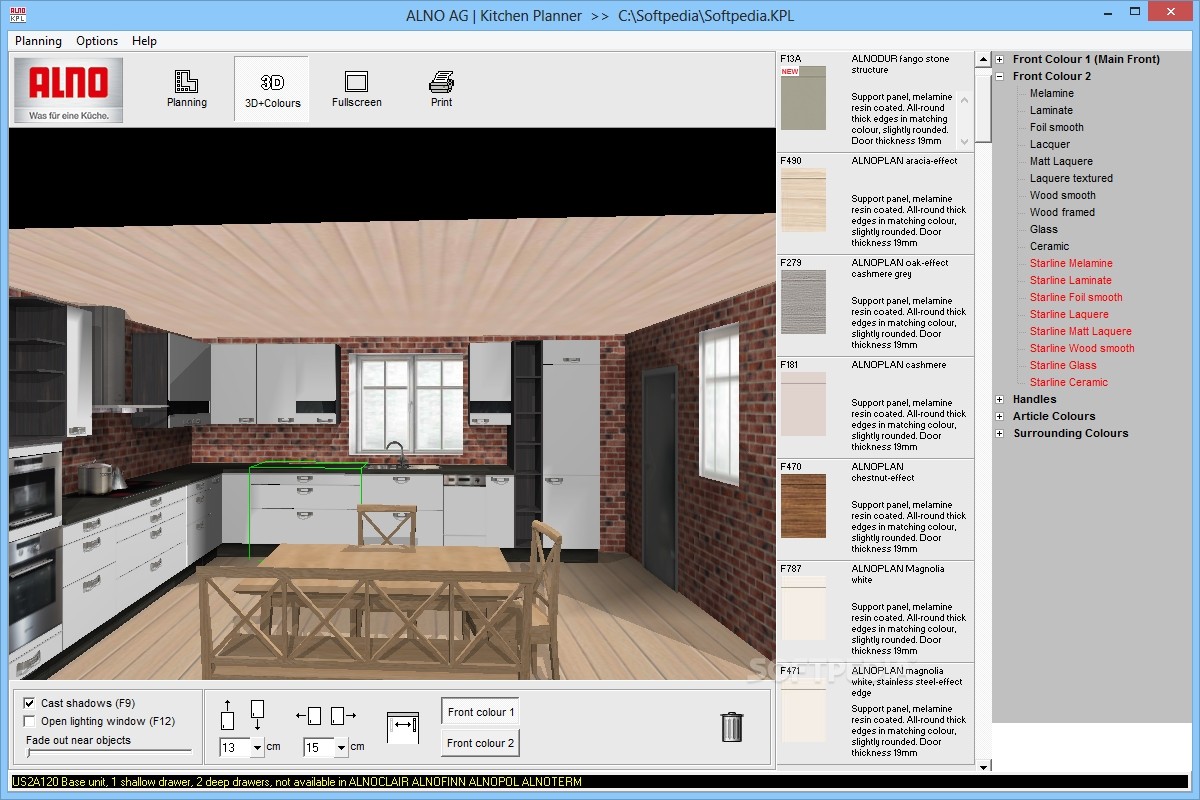Select Matt Laquere tree item
Screen dimensions: 1200x800
[1061, 161]
